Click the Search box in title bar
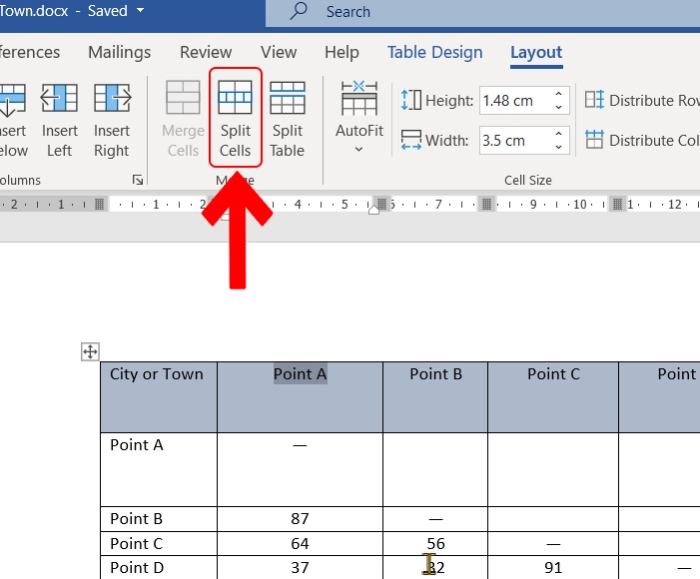The width and height of the screenshot is (700, 579). pos(483,12)
